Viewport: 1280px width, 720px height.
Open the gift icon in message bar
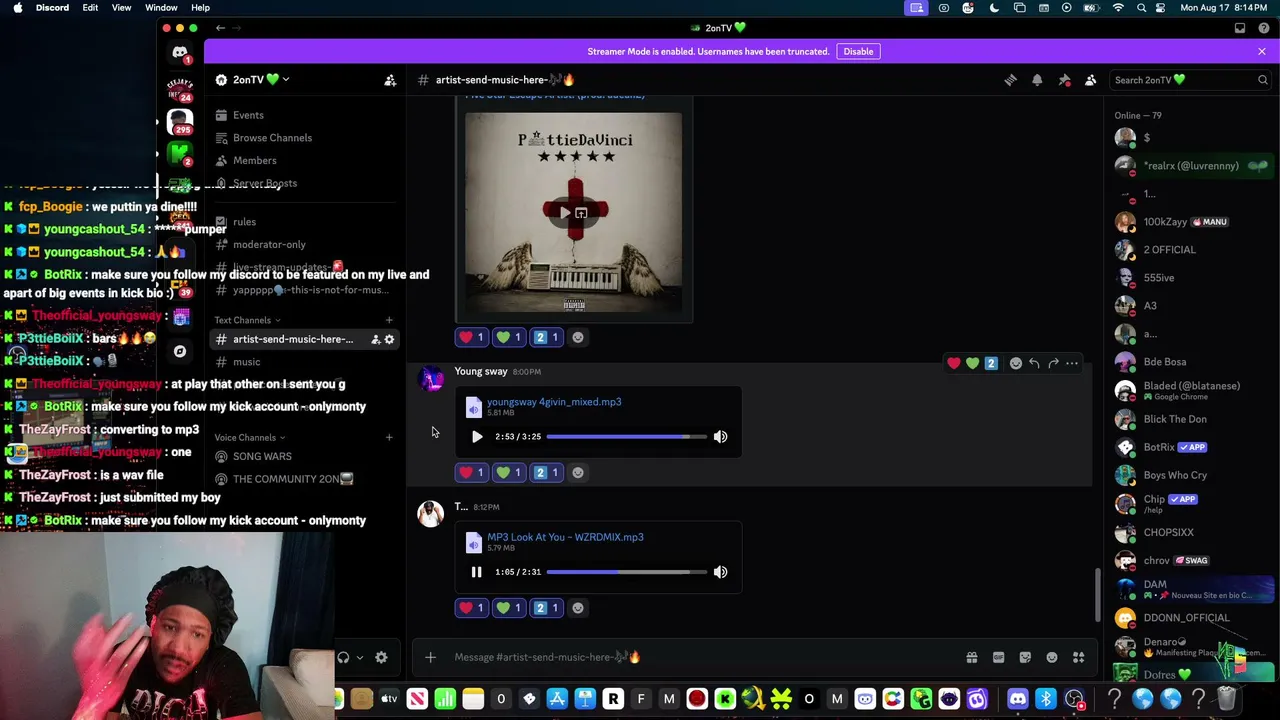(971, 657)
